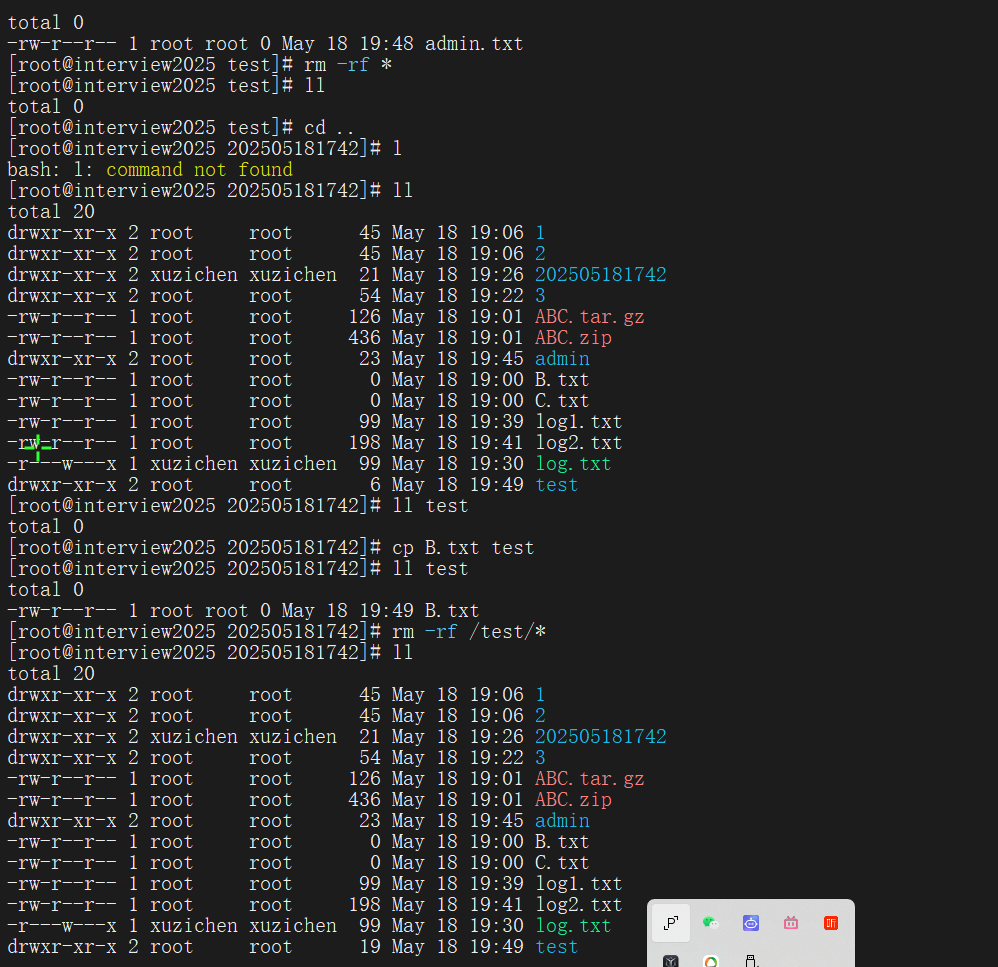This screenshot has width=998, height=967.
Task: Click directory 202505181742 in the second listing
Action: pyautogui.click(x=600, y=737)
